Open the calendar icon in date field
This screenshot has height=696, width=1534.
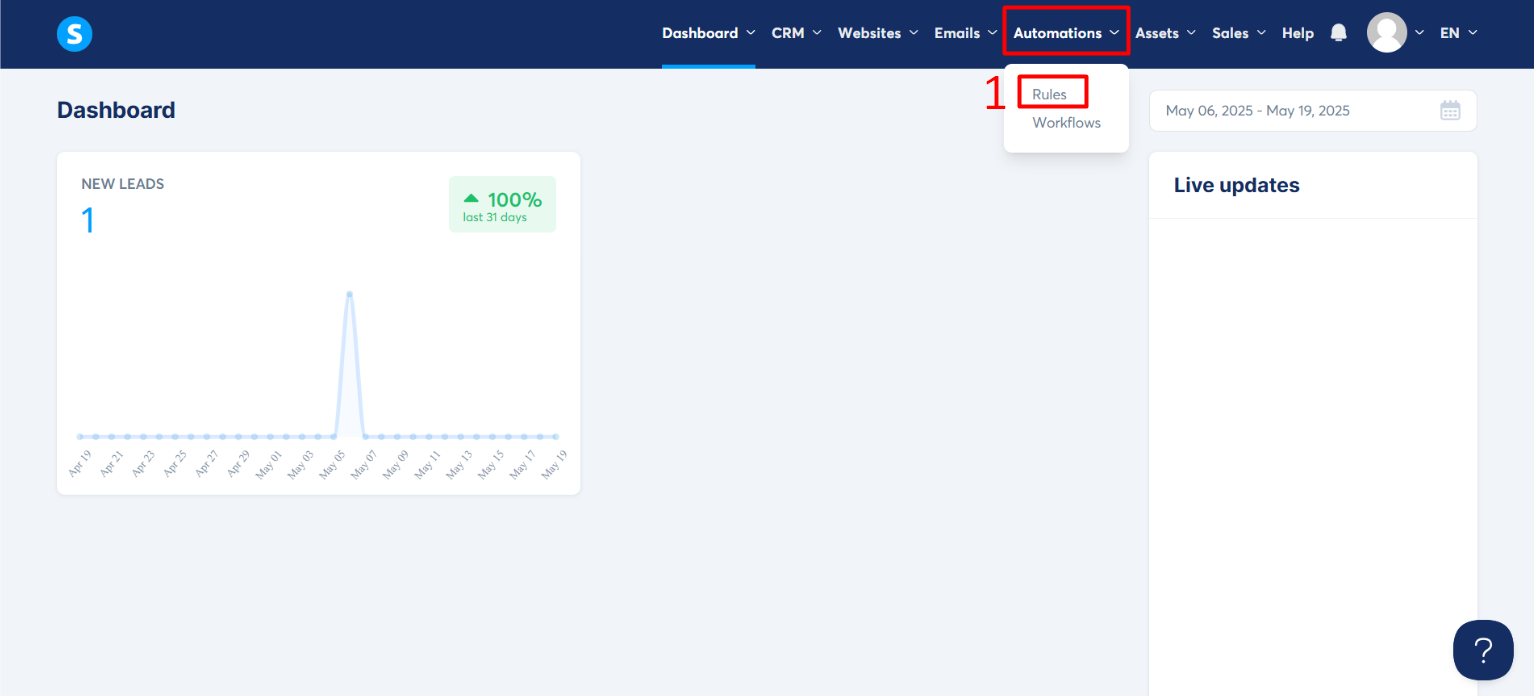(x=1450, y=111)
